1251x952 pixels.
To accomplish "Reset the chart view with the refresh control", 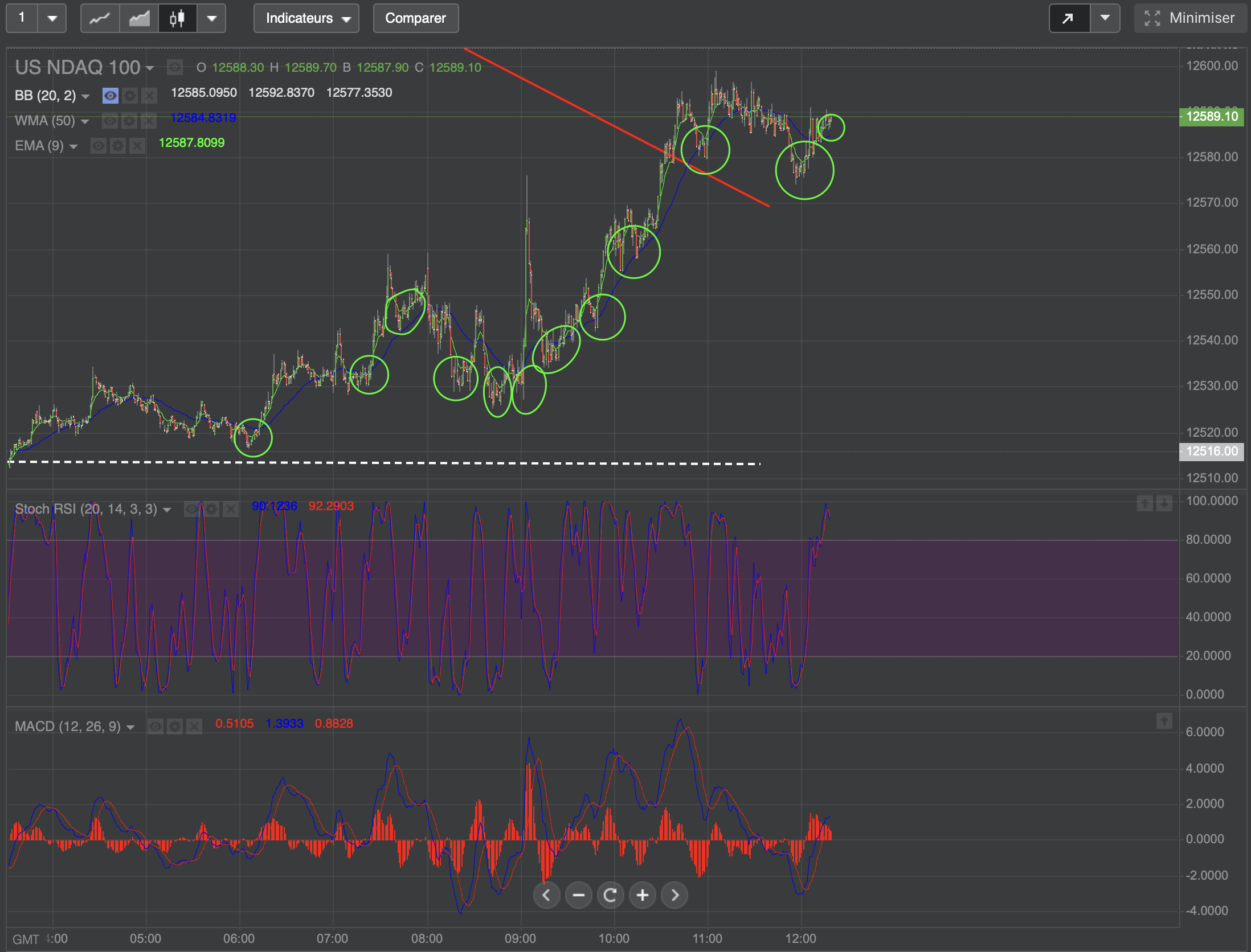I will point(610,895).
